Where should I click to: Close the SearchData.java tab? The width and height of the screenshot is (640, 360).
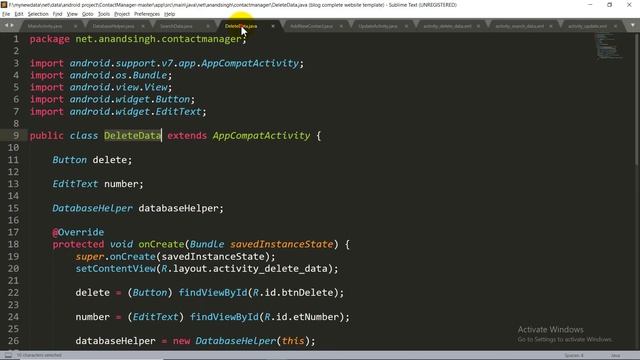pyautogui.click(x=208, y=26)
